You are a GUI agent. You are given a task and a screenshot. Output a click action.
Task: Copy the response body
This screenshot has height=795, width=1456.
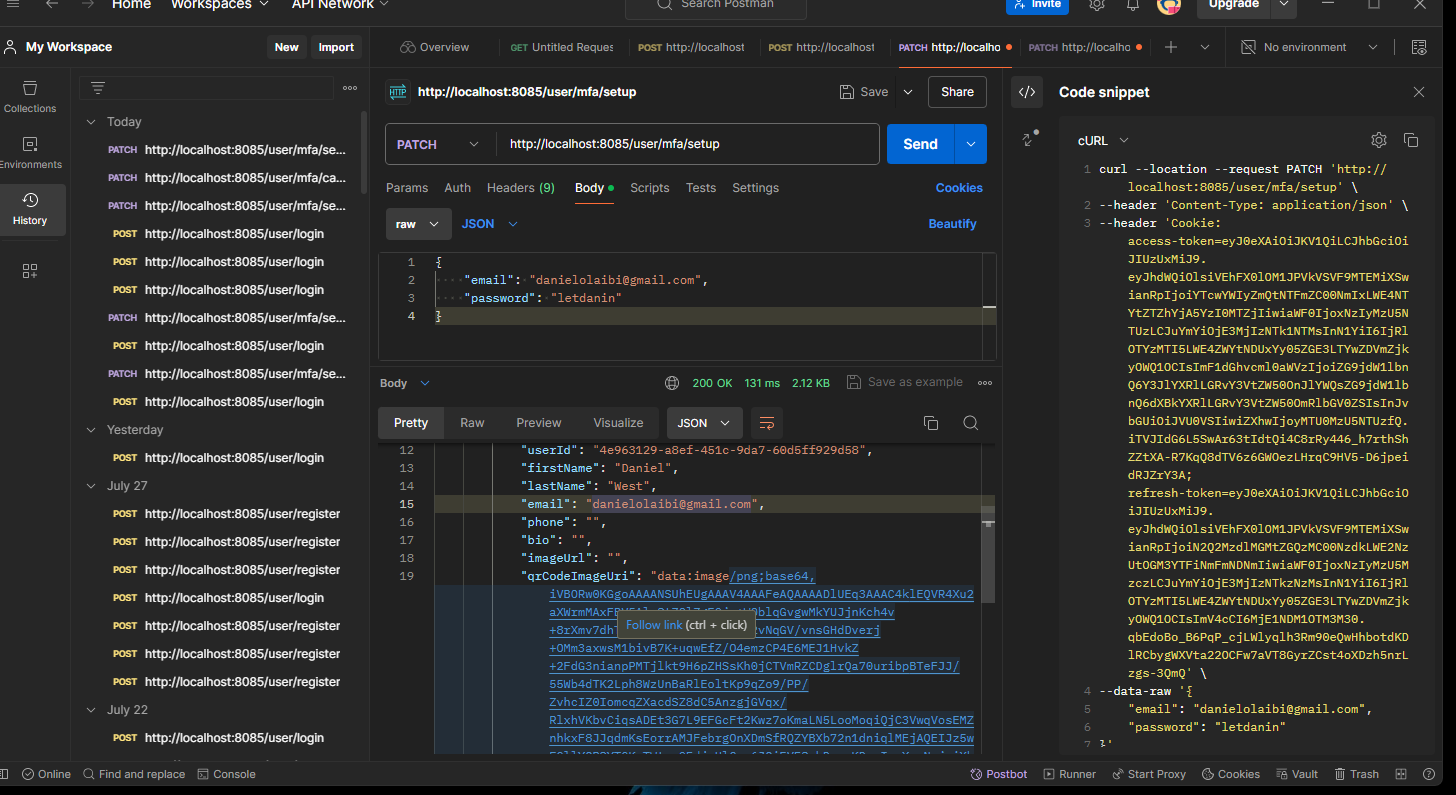tap(931, 423)
